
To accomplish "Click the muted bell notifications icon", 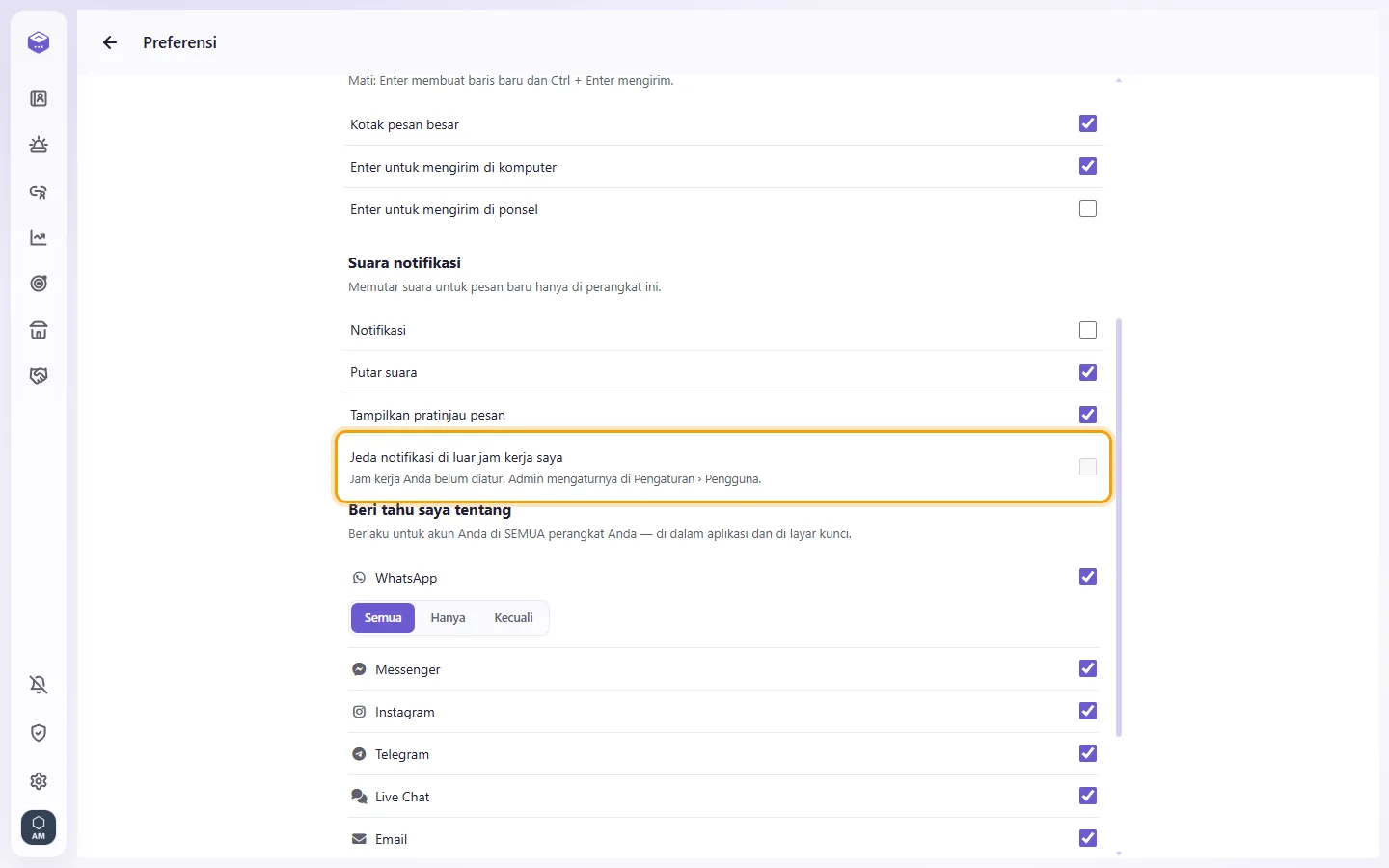I will coord(39,685).
